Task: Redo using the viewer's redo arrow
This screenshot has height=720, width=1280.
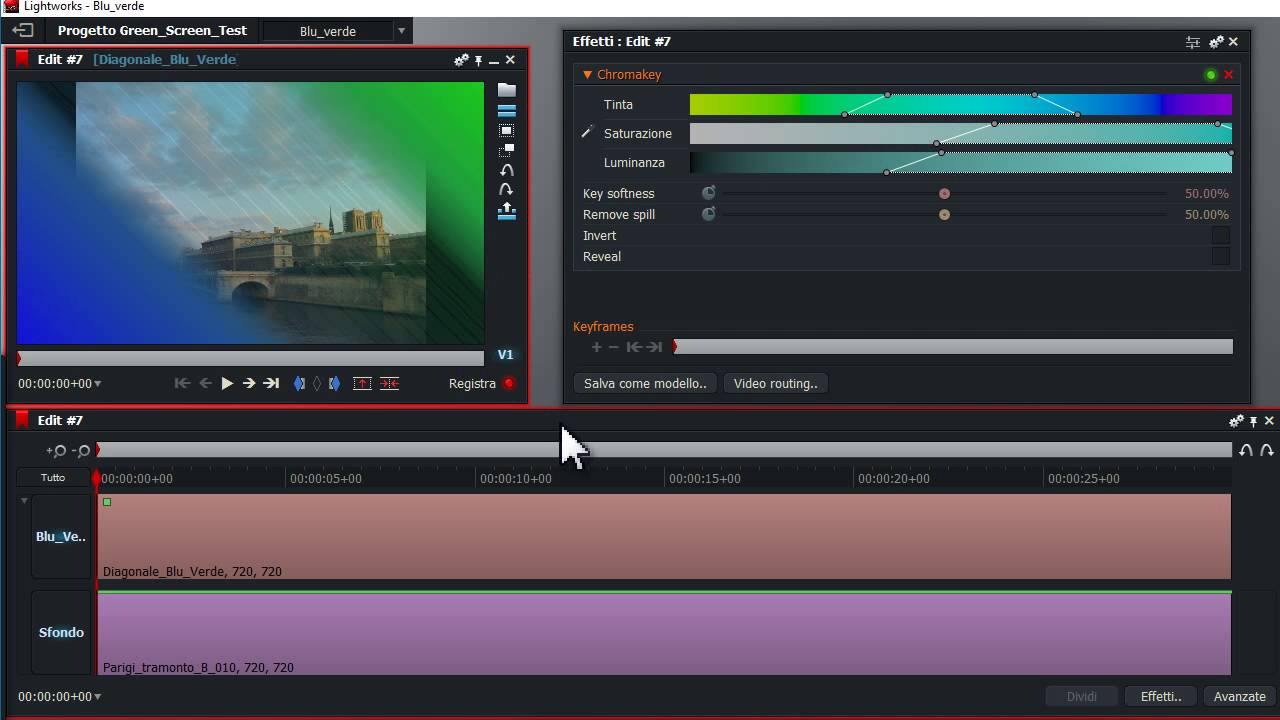Action: click(x=507, y=189)
